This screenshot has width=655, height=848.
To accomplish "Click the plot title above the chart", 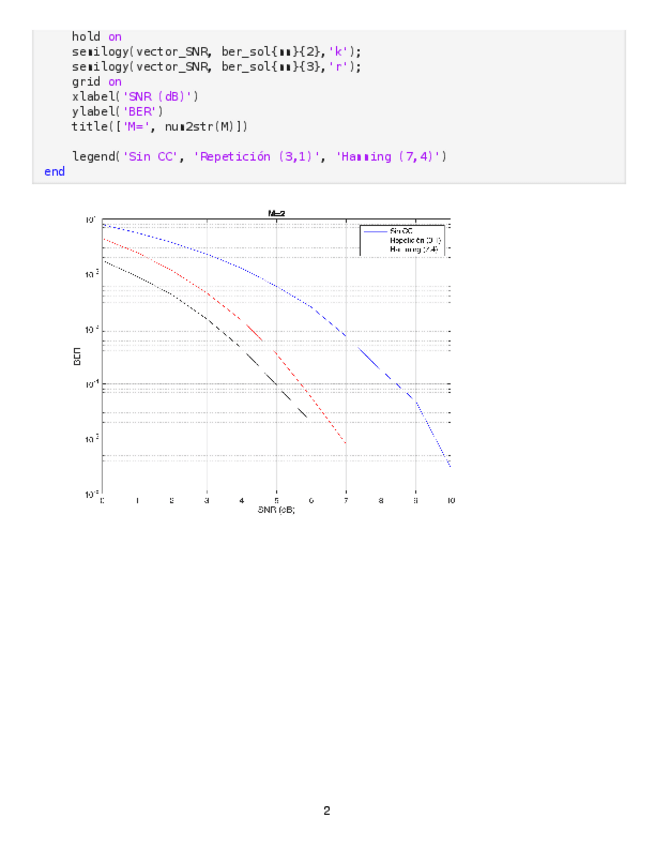I will 276,213.
